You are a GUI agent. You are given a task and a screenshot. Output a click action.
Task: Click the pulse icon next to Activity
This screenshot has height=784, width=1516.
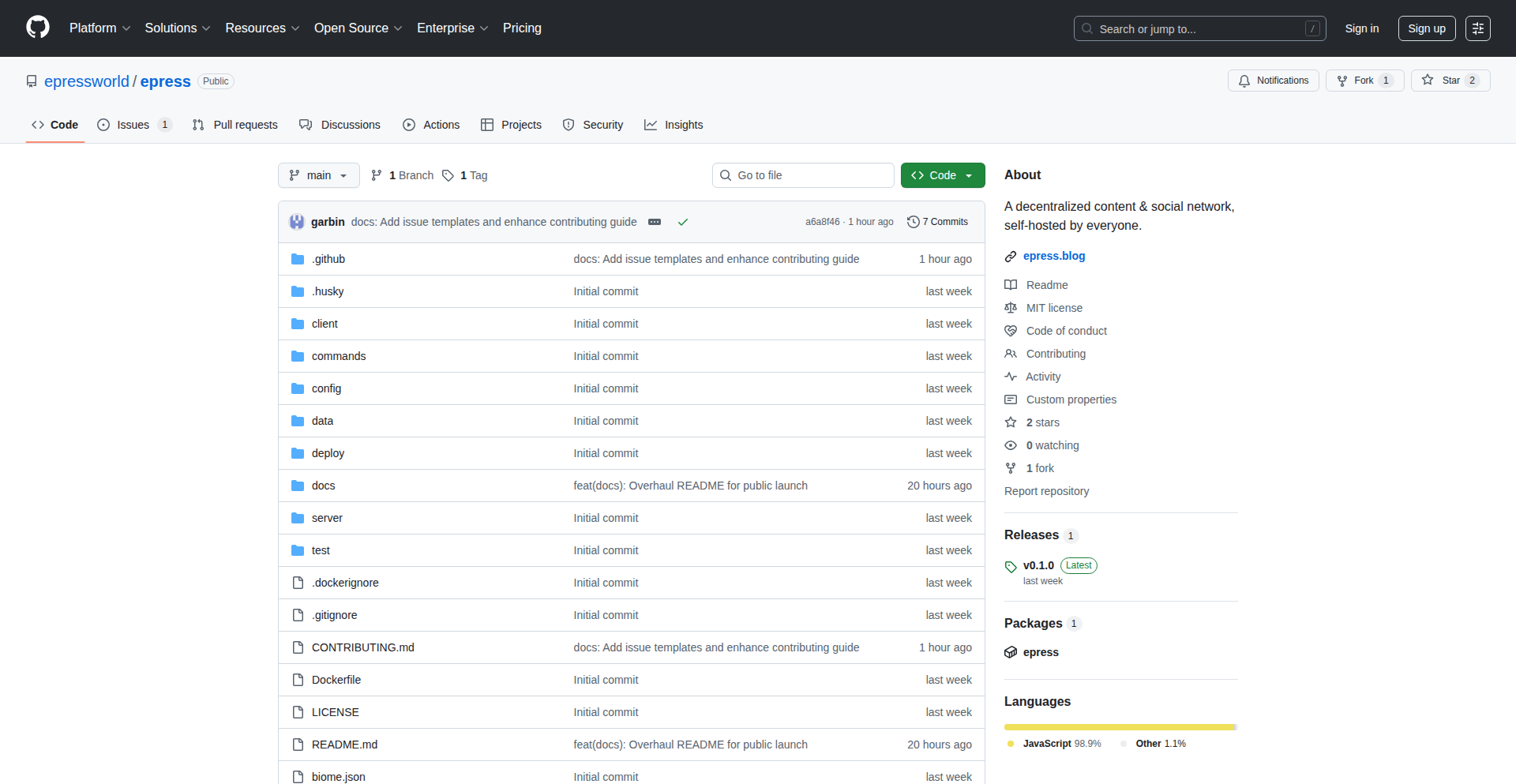(1011, 377)
